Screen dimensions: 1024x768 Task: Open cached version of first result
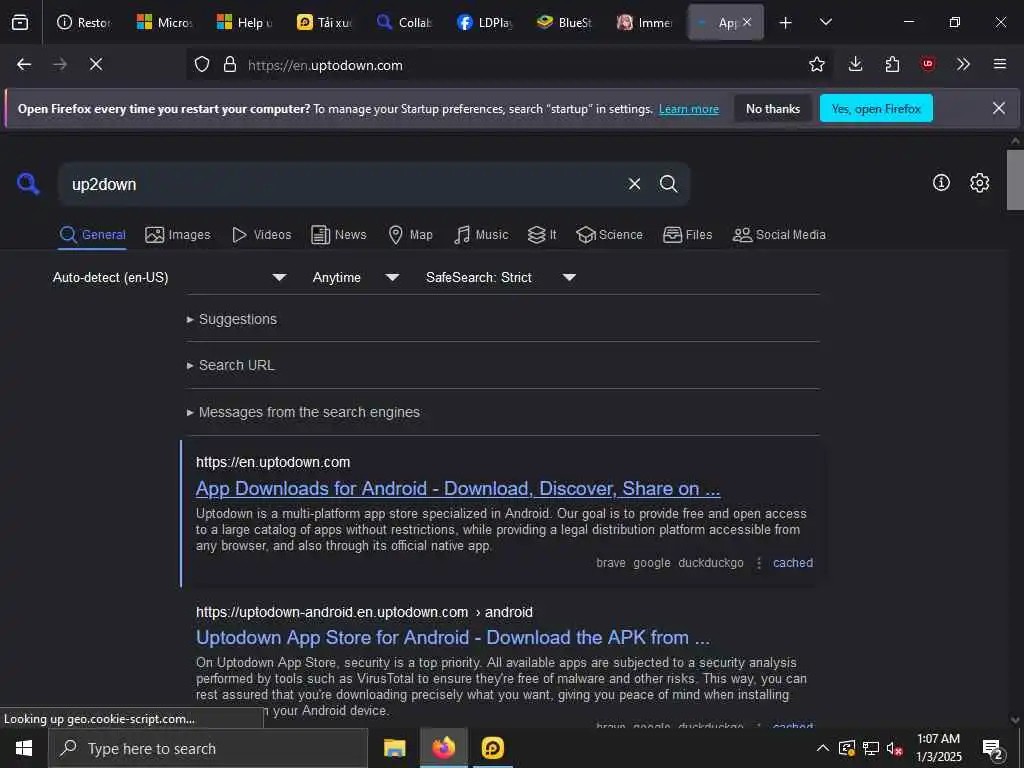pyautogui.click(x=793, y=563)
